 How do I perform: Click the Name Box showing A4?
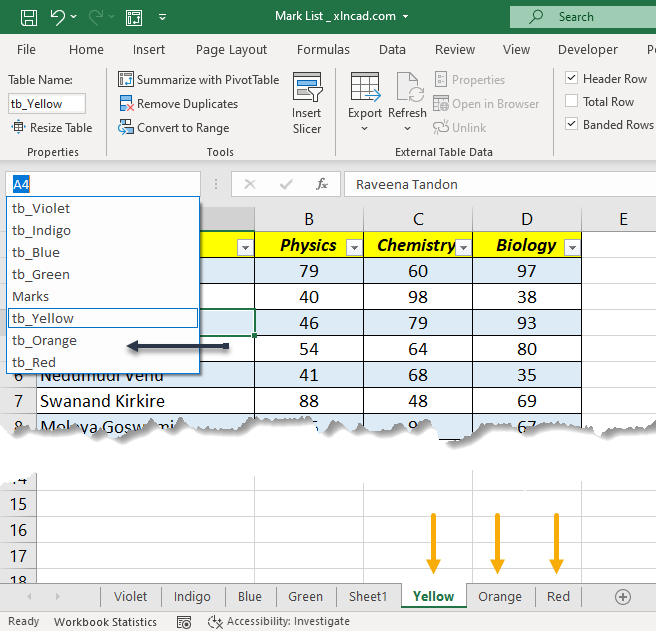(x=103, y=184)
